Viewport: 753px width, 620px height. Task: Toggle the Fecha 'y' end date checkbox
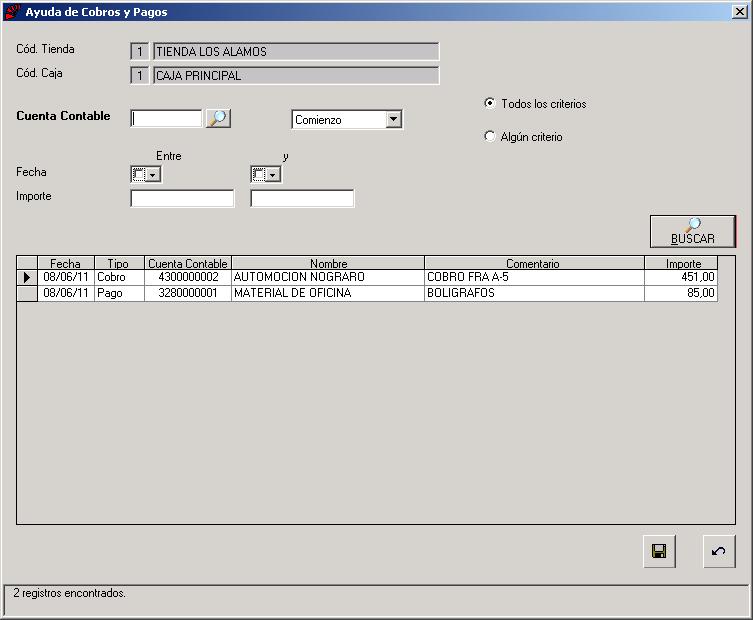[258, 174]
